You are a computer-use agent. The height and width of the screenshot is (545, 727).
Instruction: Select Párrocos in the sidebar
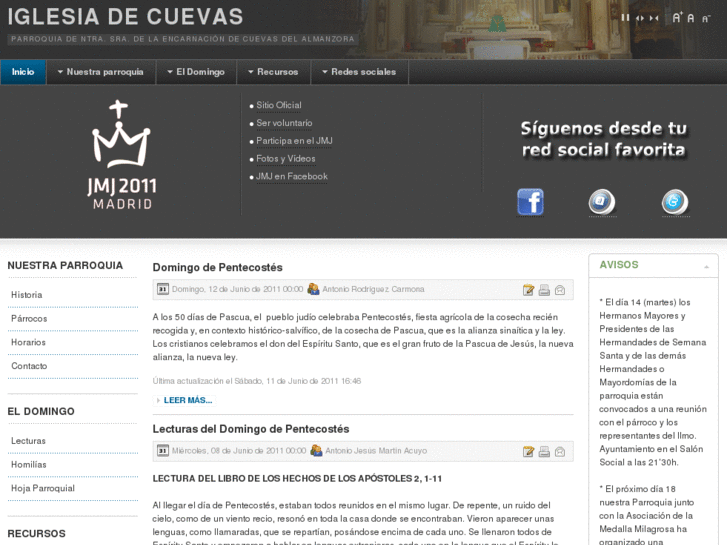[29, 319]
